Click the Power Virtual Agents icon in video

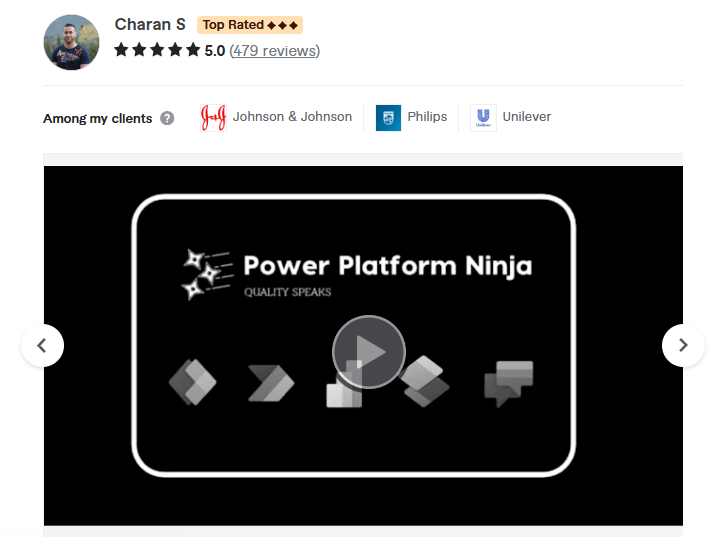(509, 384)
